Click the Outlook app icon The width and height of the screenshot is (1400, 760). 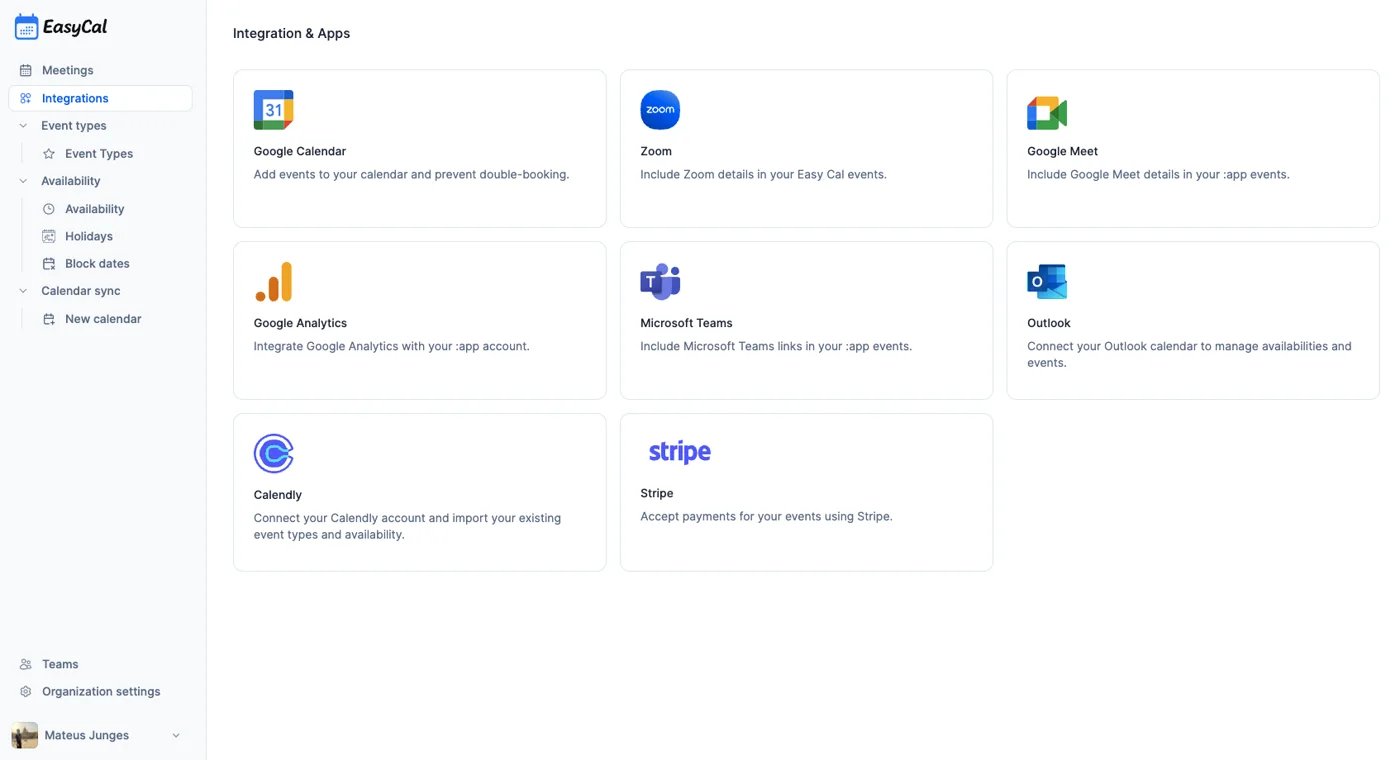(x=1047, y=282)
